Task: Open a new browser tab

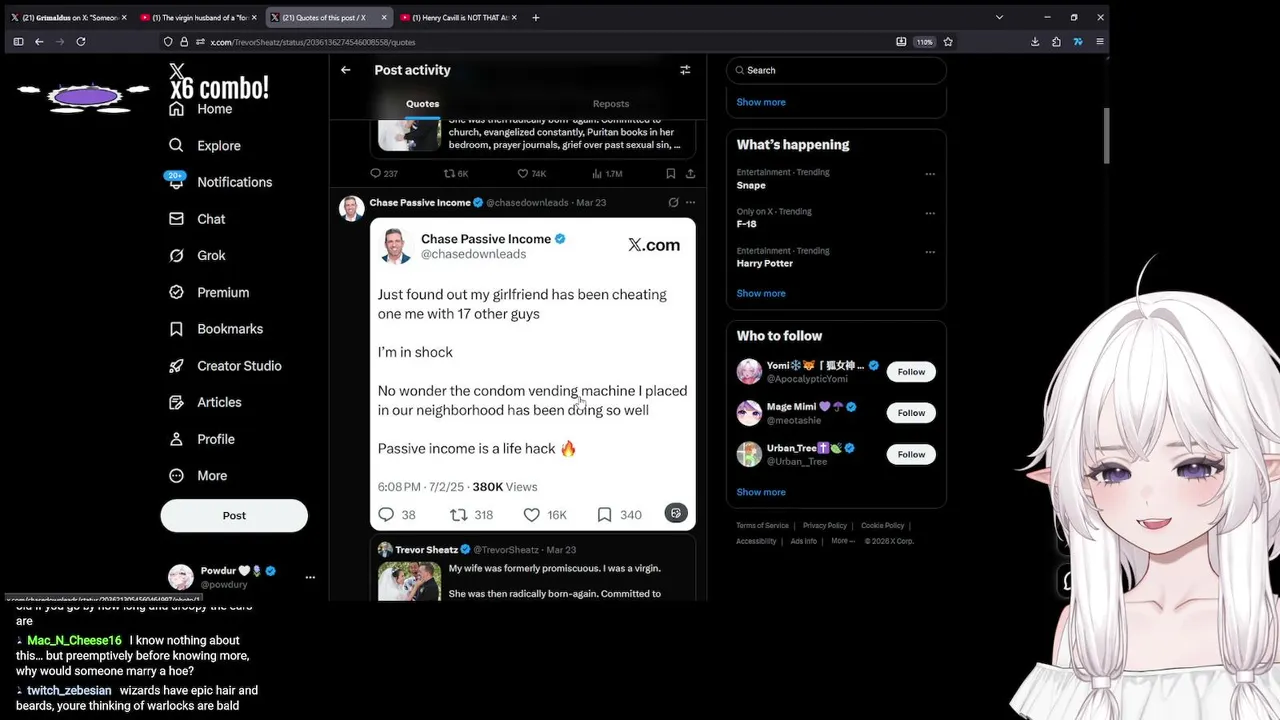Action: (535, 17)
